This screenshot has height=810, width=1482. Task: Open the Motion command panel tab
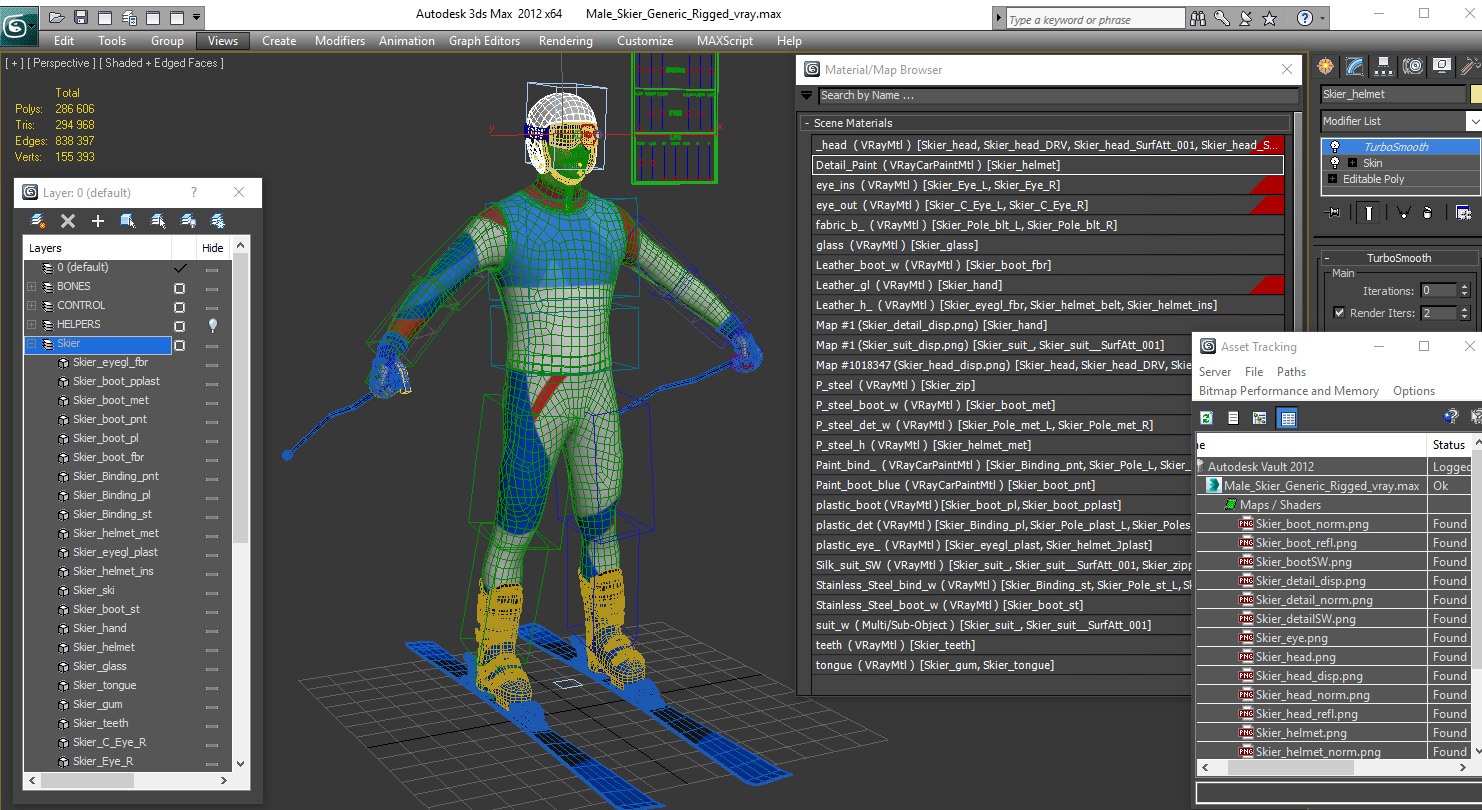(x=1413, y=66)
